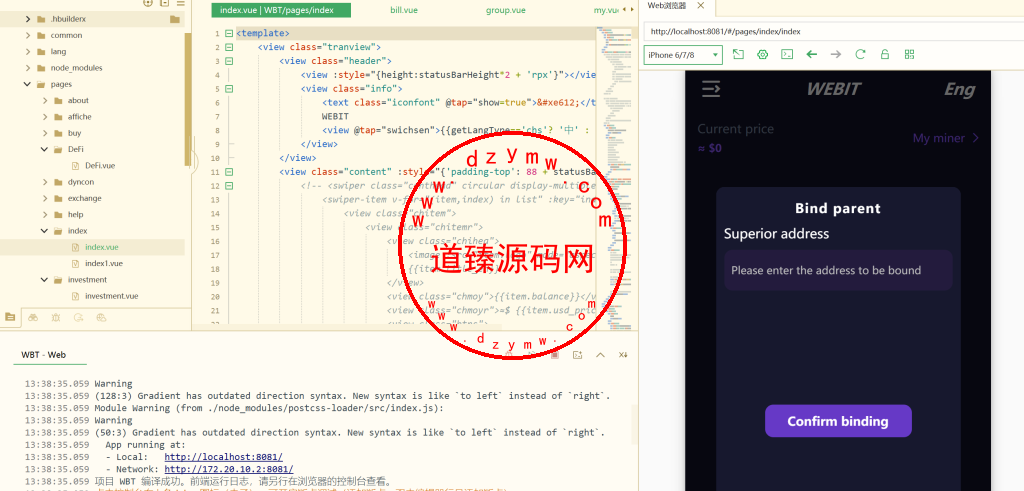
Task: Go back in built-in web browser
Action: point(811,54)
